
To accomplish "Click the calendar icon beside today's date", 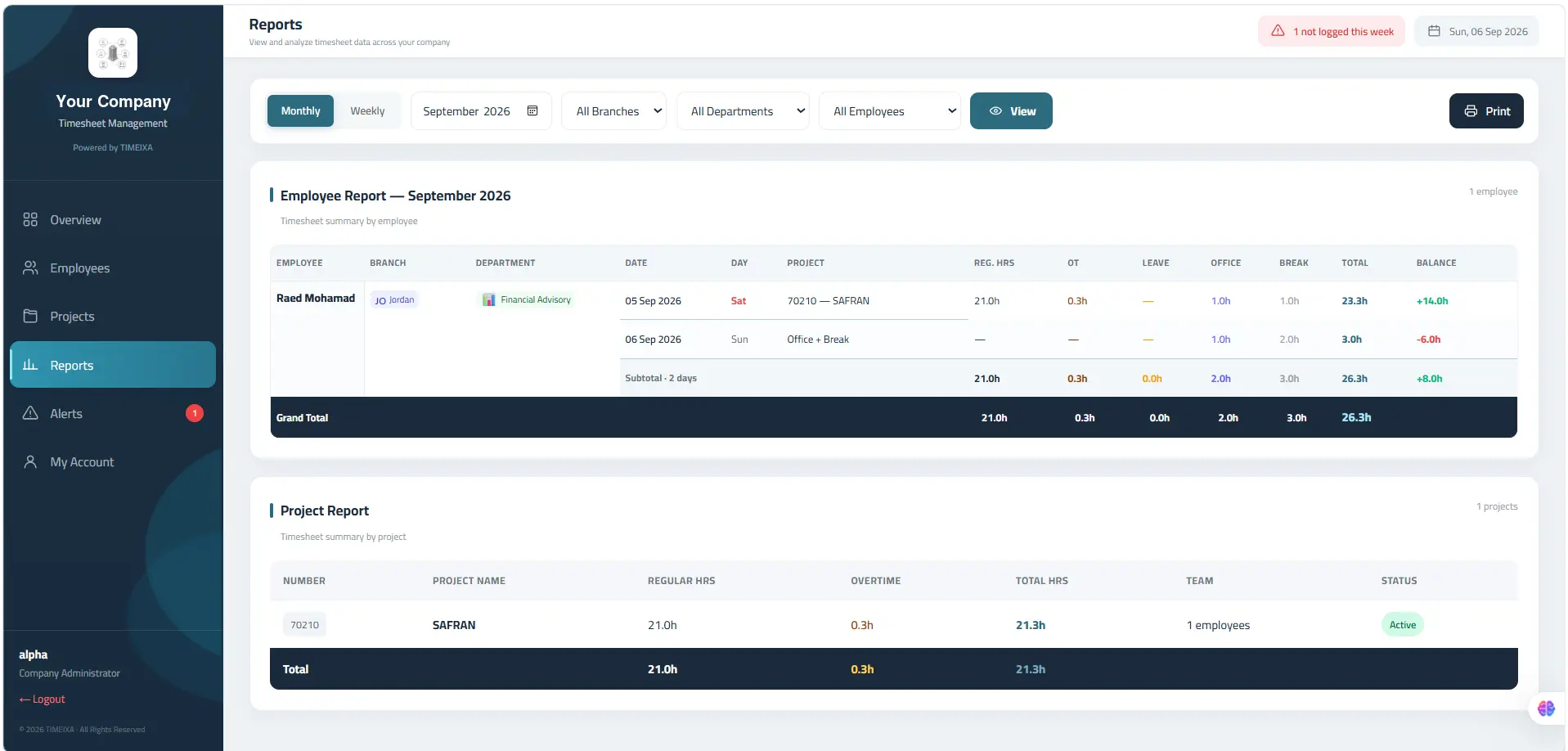I will (1434, 31).
